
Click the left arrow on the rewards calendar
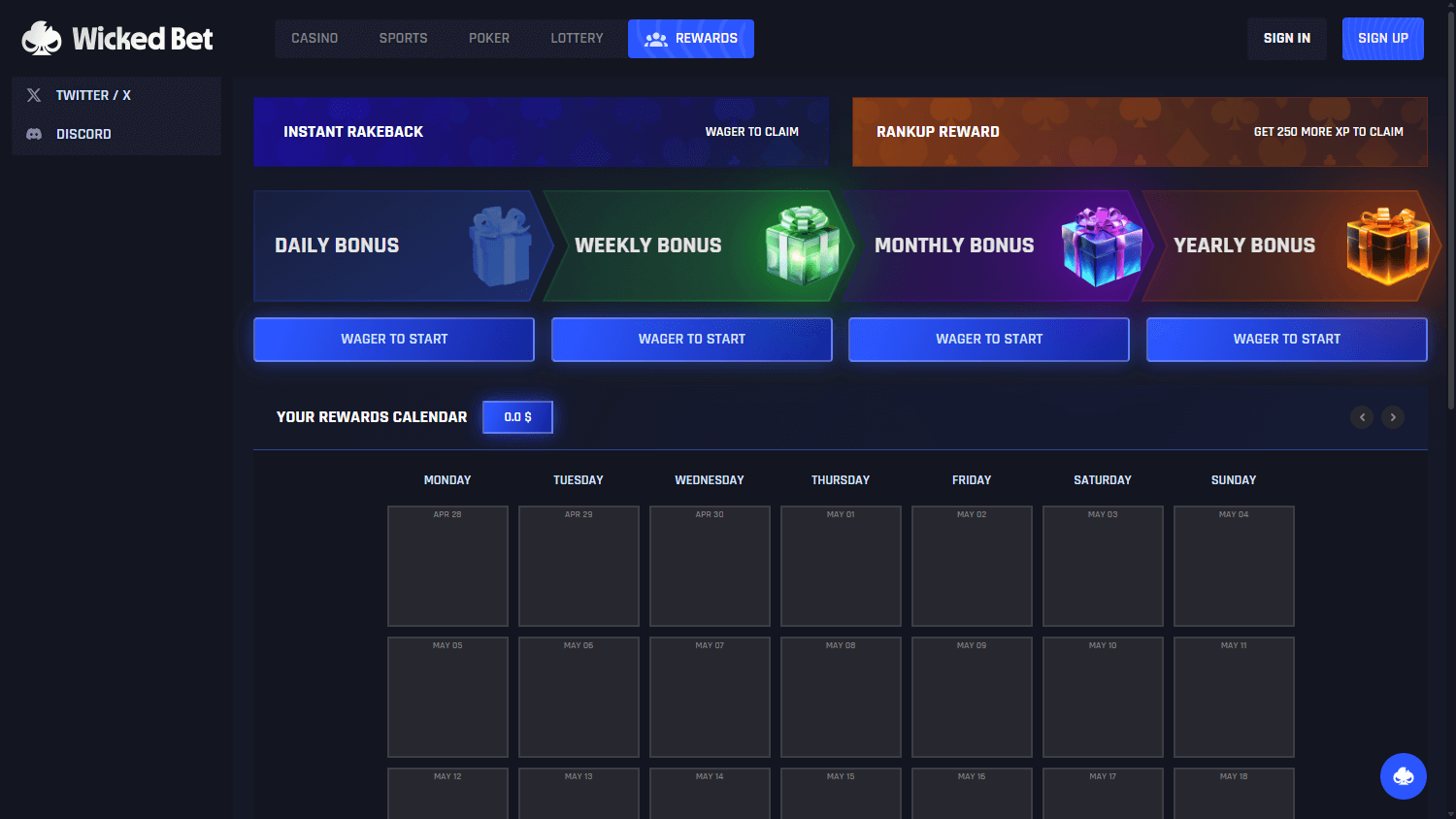1361,416
